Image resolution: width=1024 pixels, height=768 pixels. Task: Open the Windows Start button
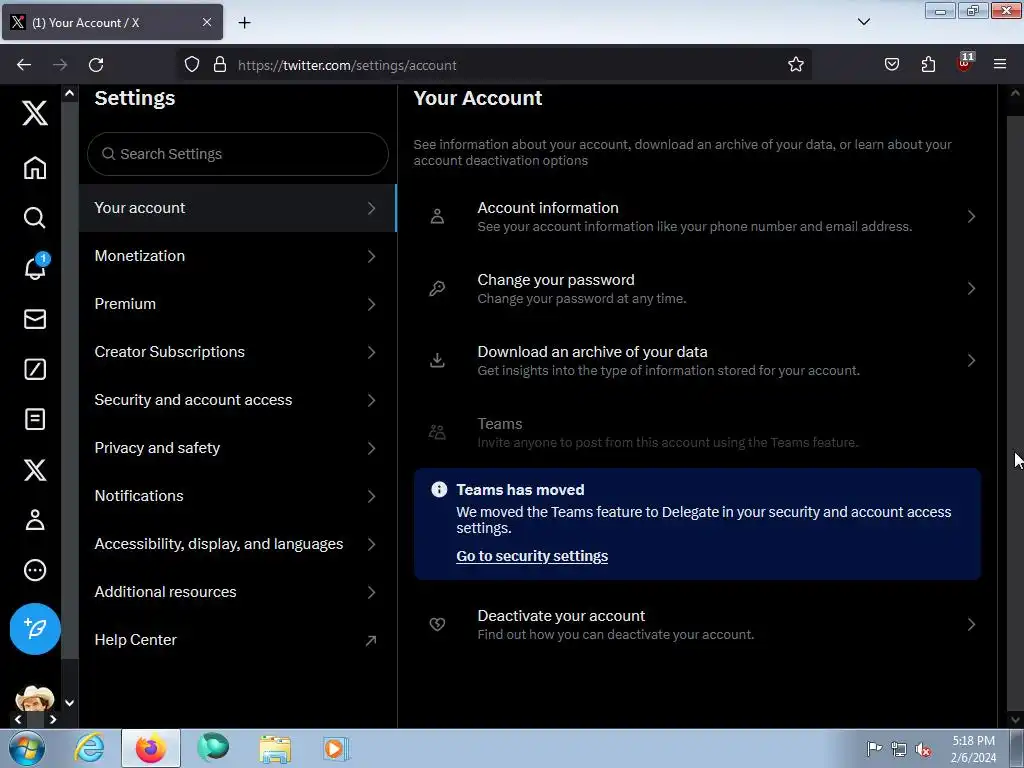pos(26,748)
